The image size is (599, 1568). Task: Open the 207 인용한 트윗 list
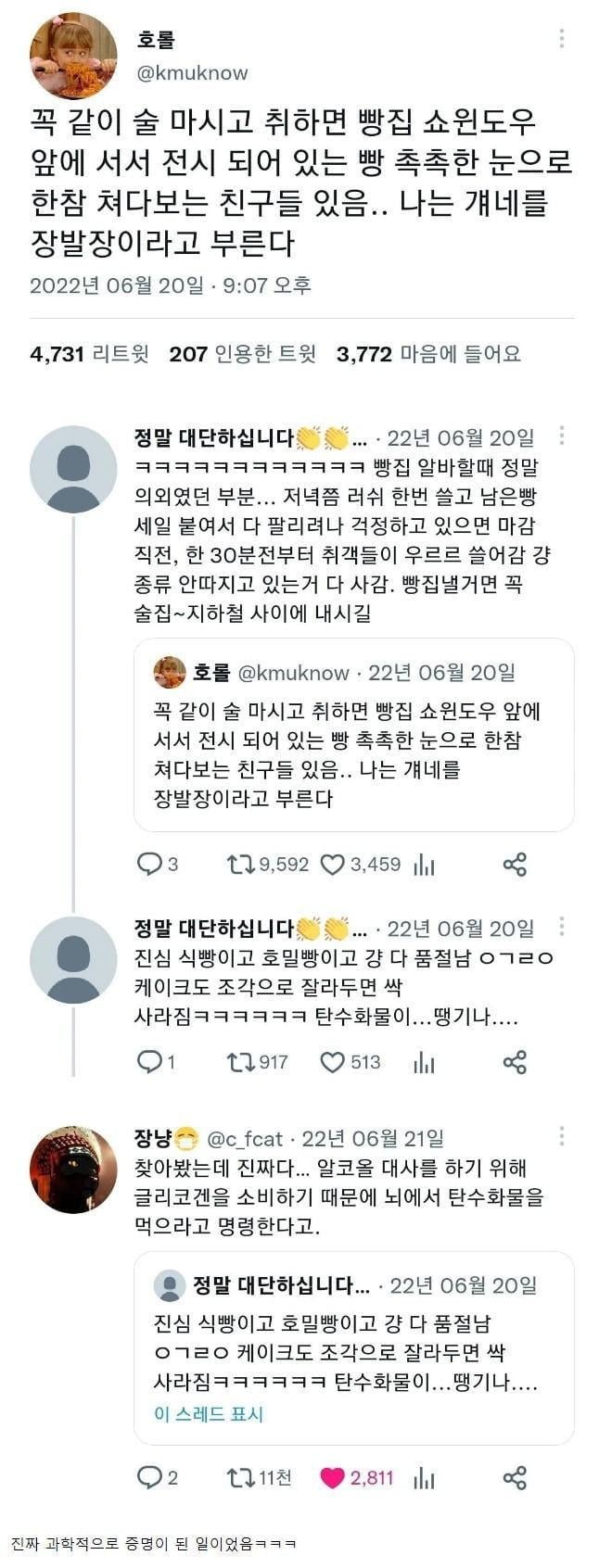tap(242, 353)
